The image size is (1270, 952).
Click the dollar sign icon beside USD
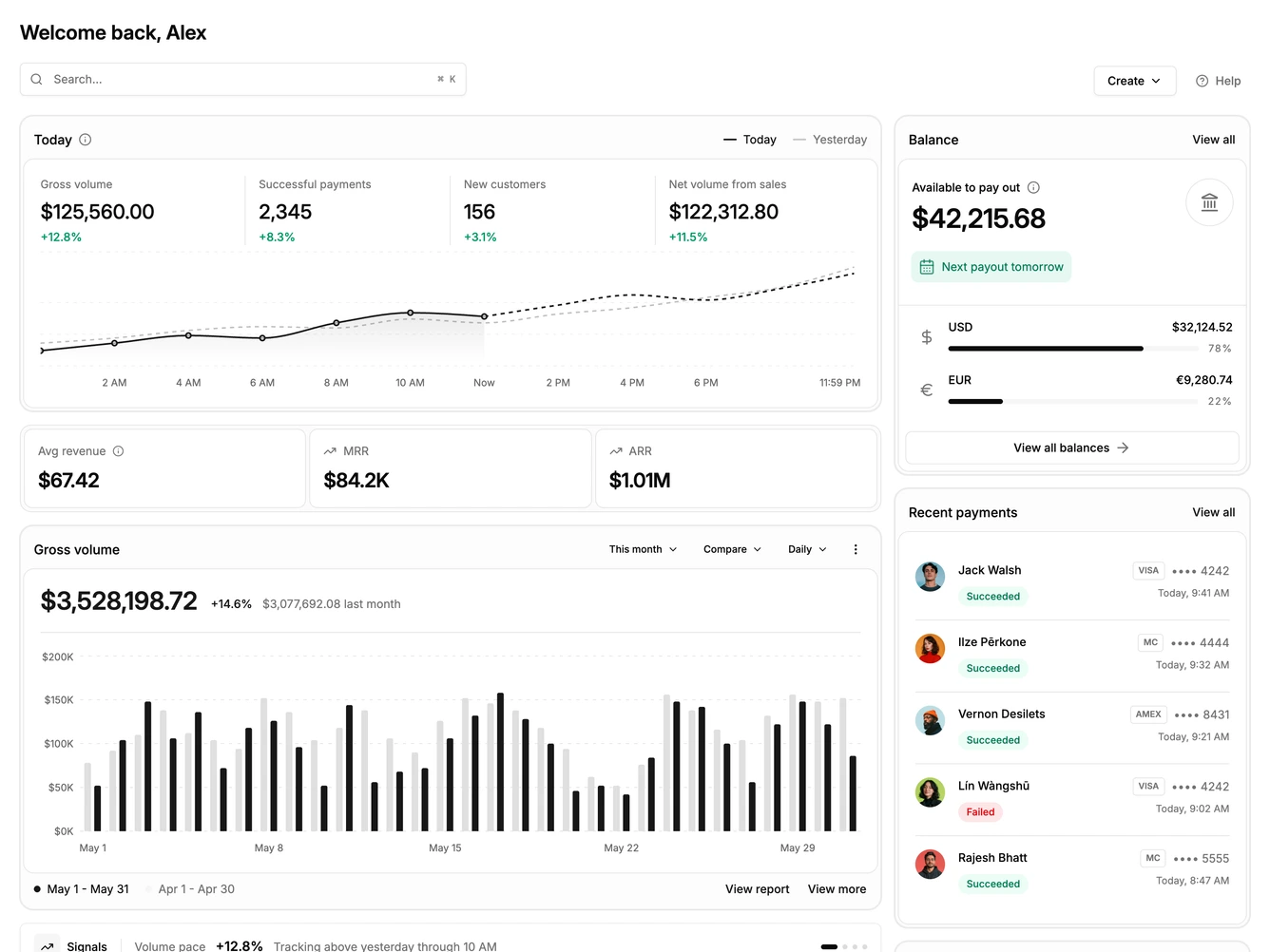[x=927, y=337]
